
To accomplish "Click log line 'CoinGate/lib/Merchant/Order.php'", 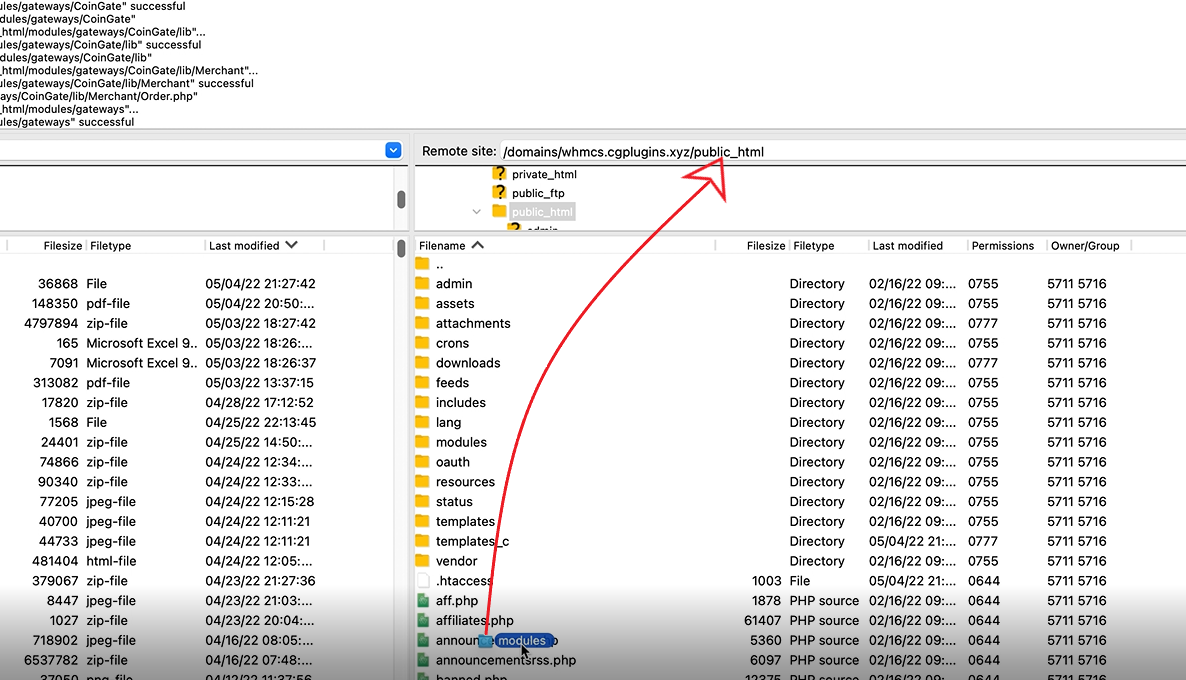I will click(99, 96).
